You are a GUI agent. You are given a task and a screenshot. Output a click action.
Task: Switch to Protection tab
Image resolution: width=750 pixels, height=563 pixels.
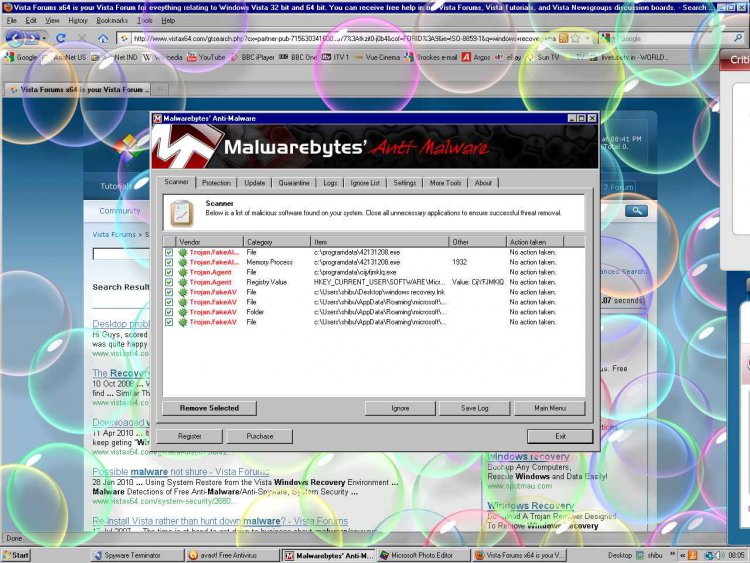click(x=216, y=183)
